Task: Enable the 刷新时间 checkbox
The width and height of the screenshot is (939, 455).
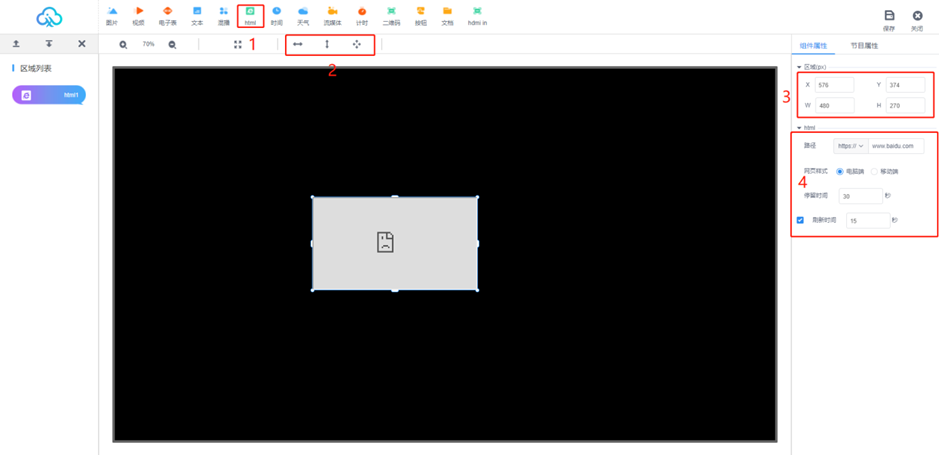Action: tap(800, 220)
